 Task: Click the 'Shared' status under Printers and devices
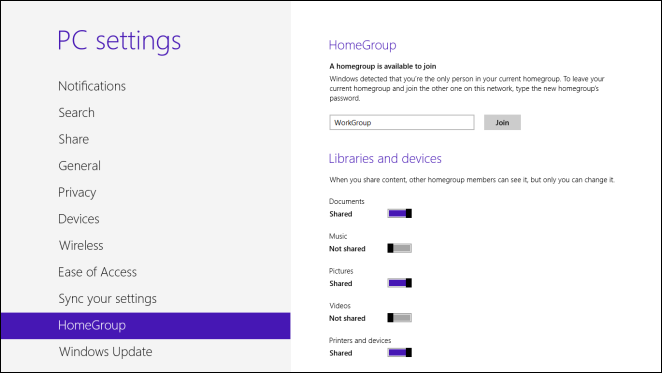(341, 353)
